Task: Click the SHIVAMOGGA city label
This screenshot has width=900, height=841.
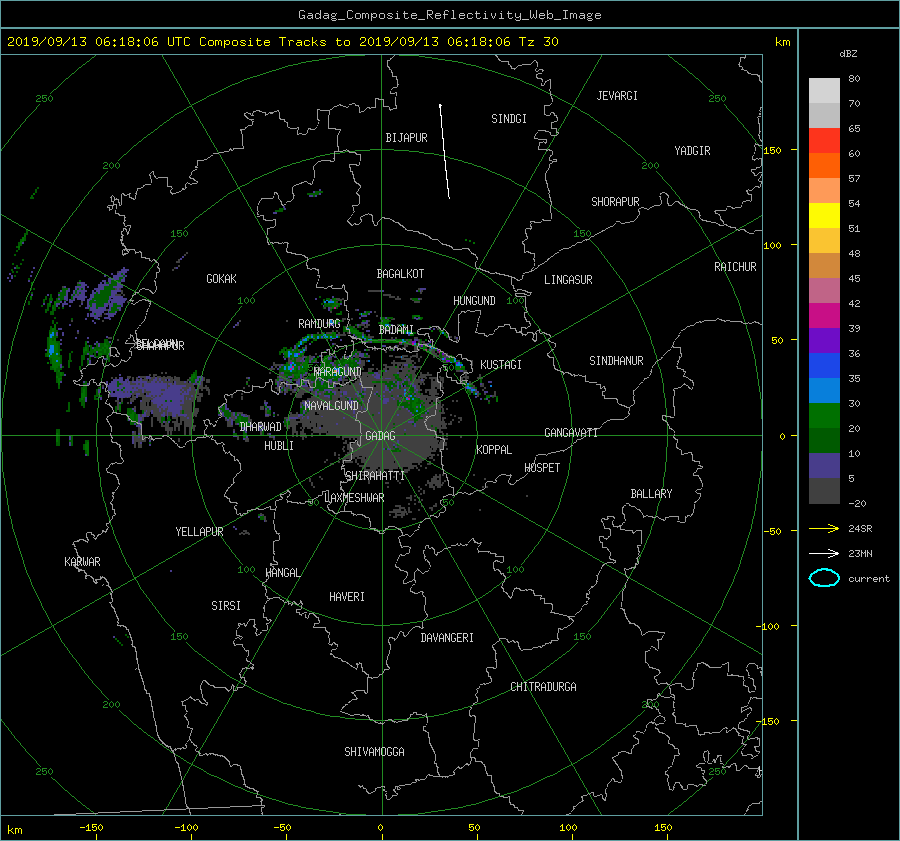Action: click(374, 752)
